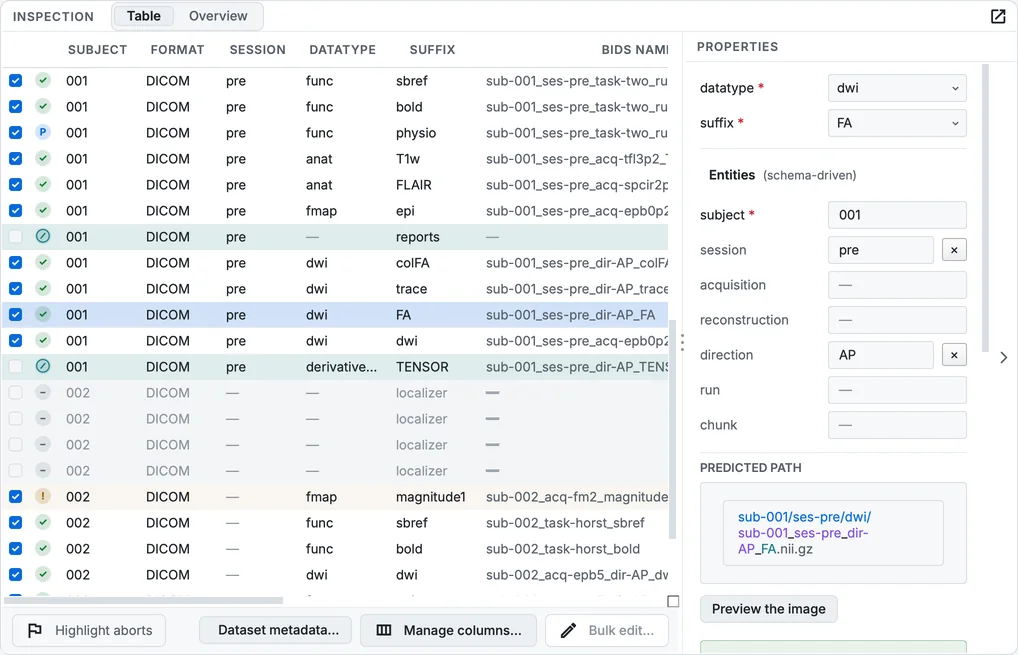The width and height of the screenshot is (1018, 655).
Task: Switch to the Overview tab
Action: [x=218, y=16]
